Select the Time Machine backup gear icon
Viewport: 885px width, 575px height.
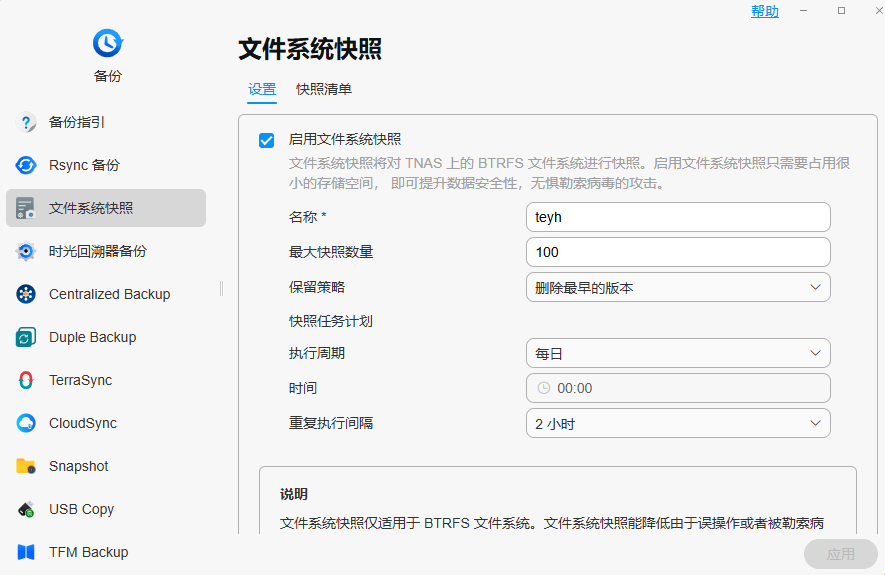[26, 252]
